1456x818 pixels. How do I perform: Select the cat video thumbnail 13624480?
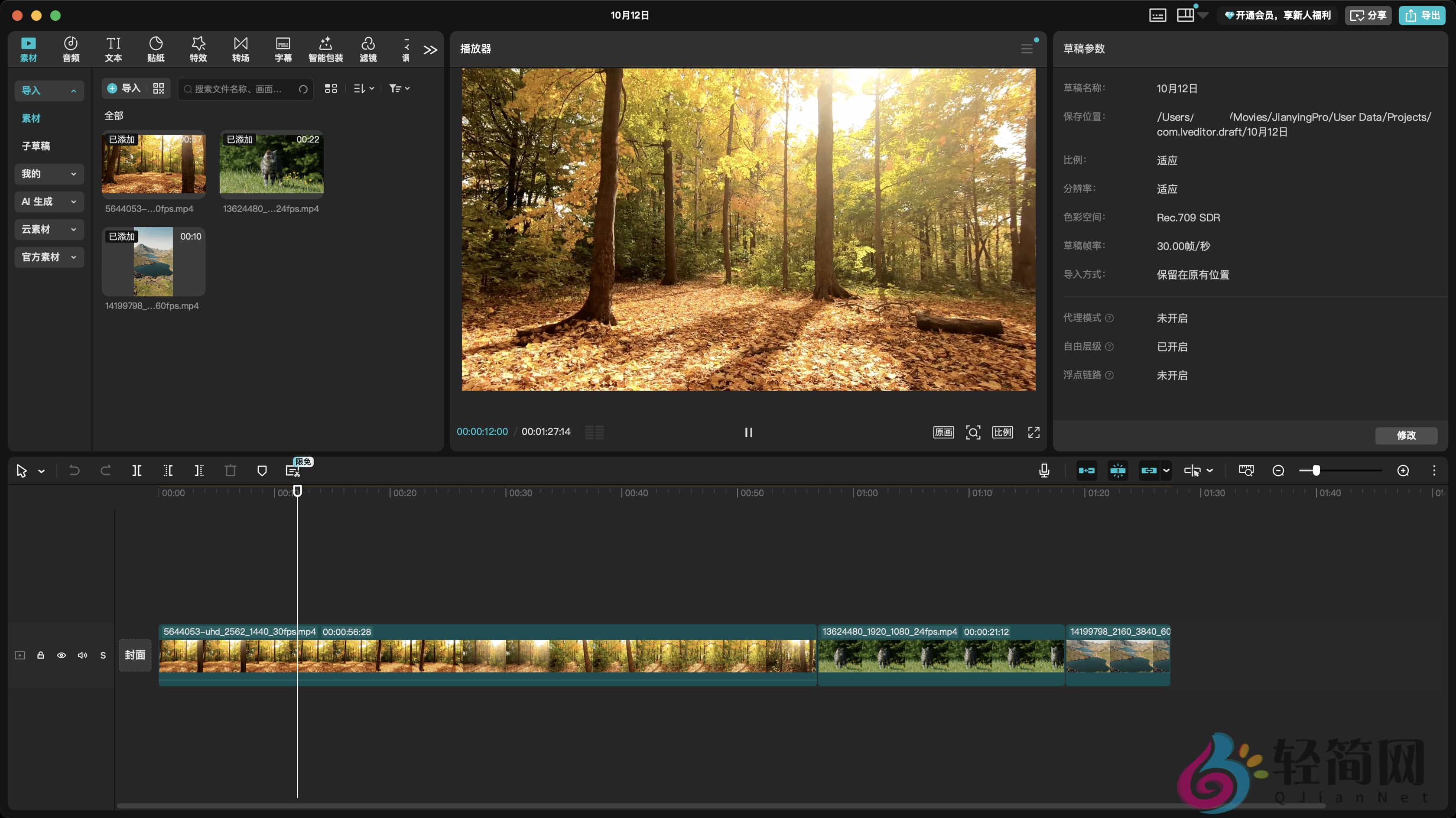click(271, 164)
